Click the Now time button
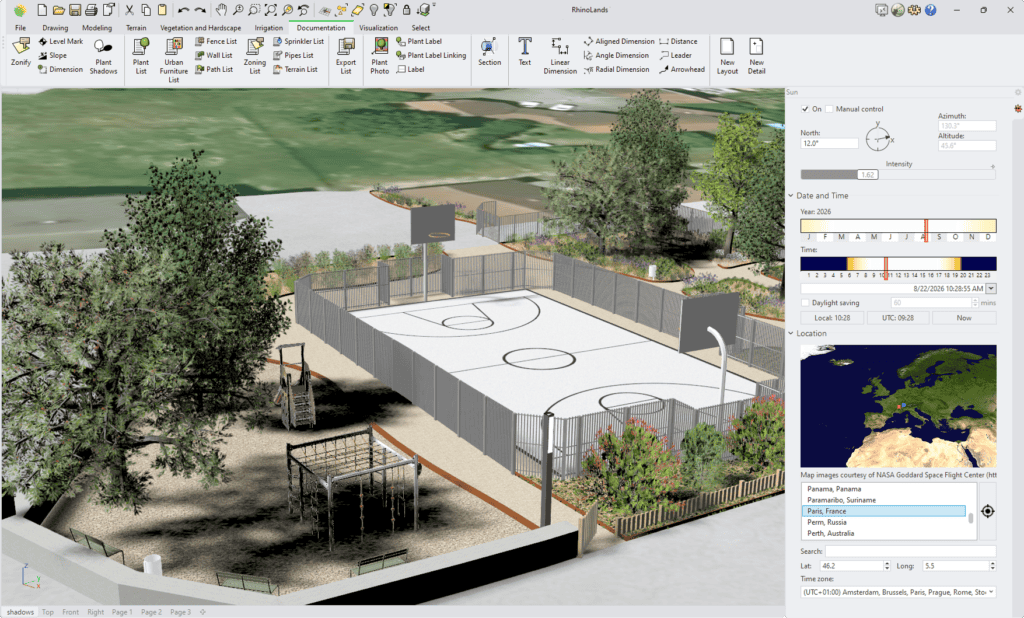Screen dimensions: 1024x618 [x=964, y=317]
